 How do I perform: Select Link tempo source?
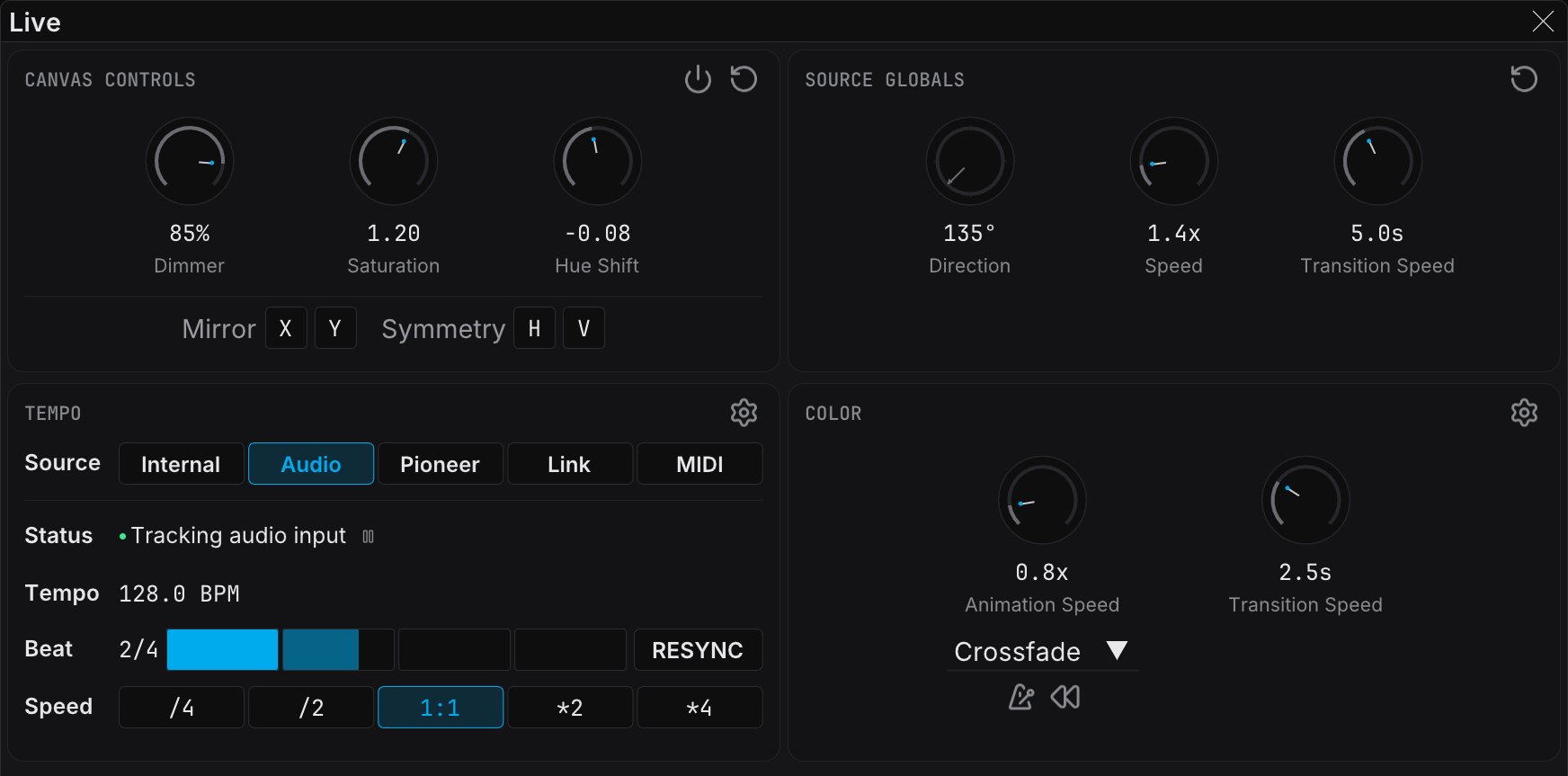coord(570,464)
